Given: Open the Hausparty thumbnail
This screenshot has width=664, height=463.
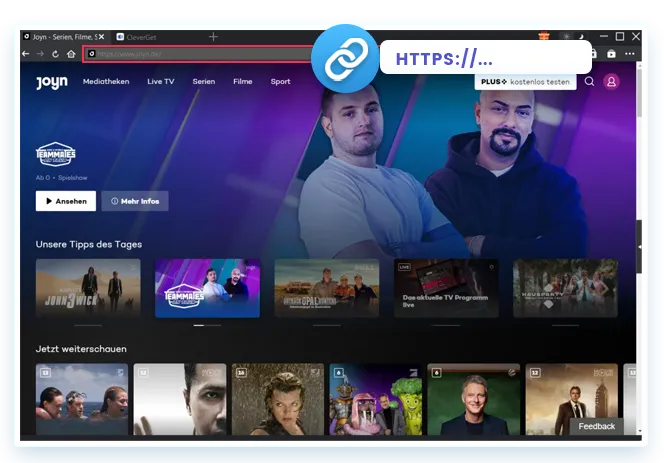Looking at the screenshot, I should (x=565, y=288).
